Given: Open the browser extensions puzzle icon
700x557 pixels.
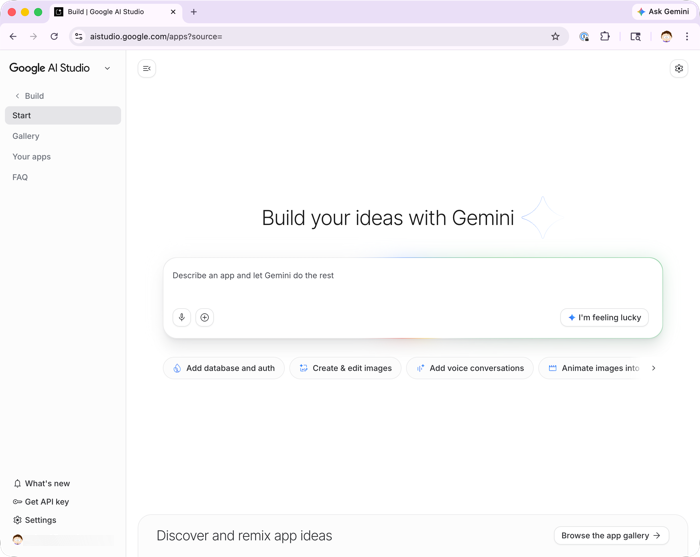Looking at the screenshot, I should point(605,36).
